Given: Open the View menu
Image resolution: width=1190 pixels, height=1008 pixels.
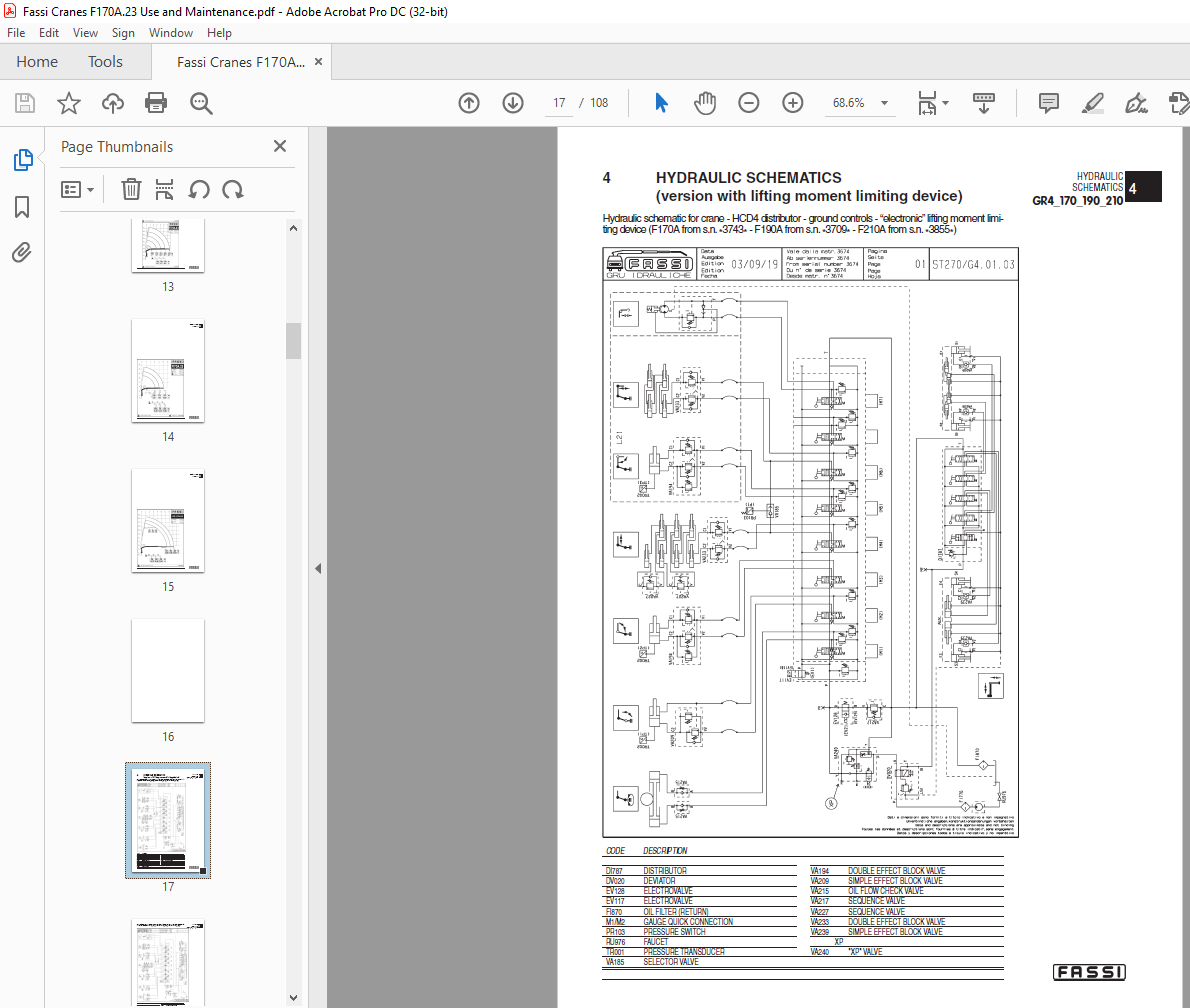Looking at the screenshot, I should [x=85, y=33].
